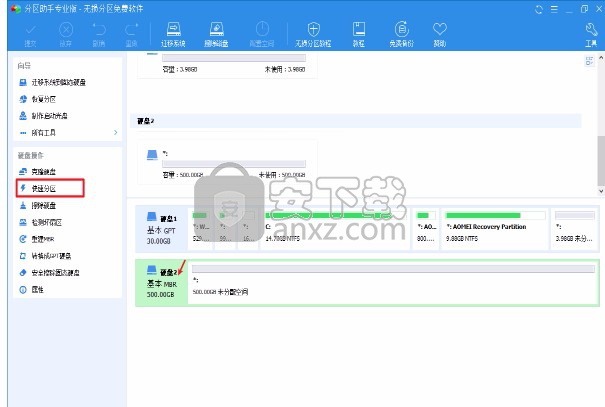Screen dimensions: 605x407
Task: Open disk Properties (属性) in sidebar
Action: click(38, 289)
